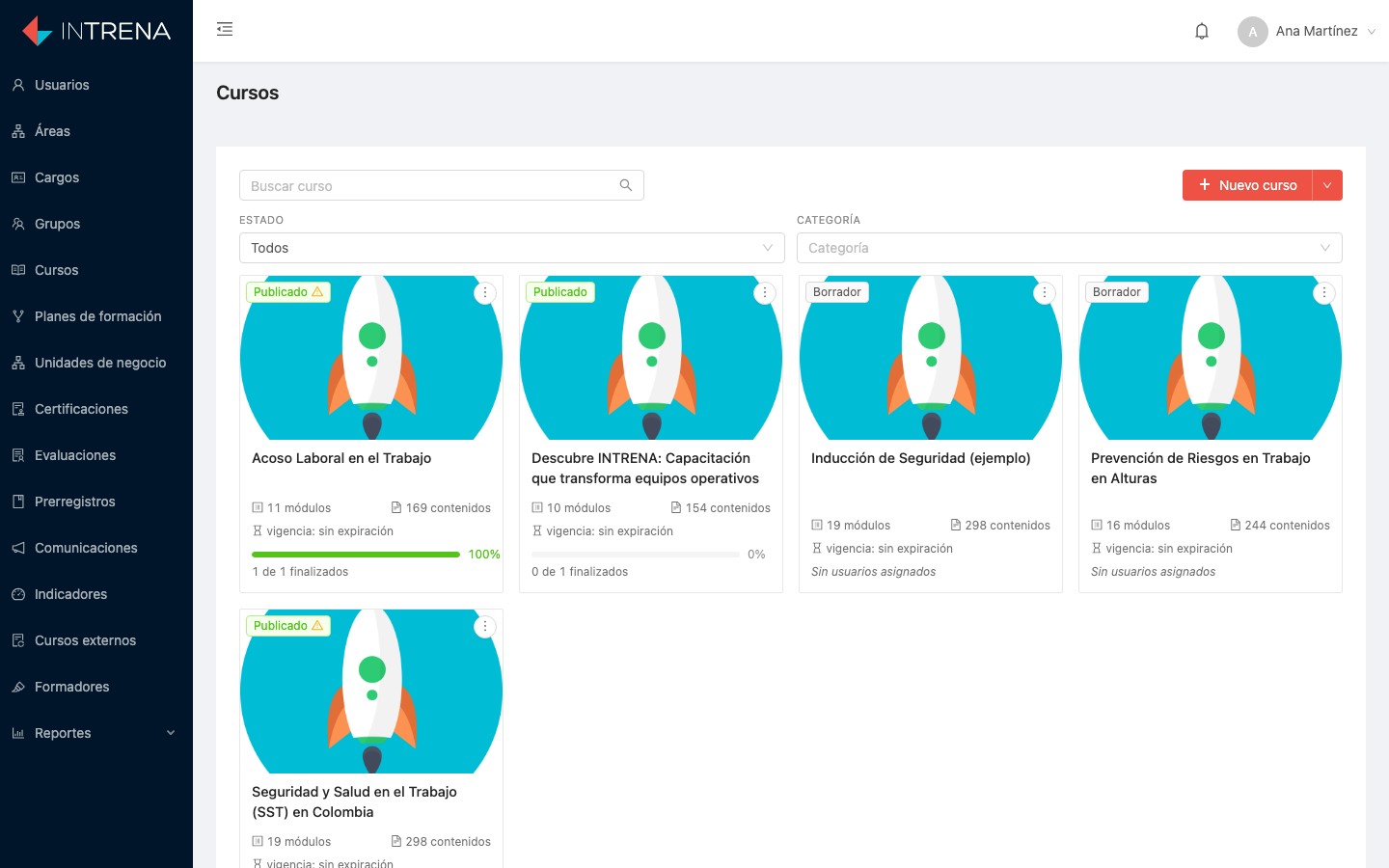Click the Inducción de Seguridad rocket thumbnail

(x=931, y=358)
